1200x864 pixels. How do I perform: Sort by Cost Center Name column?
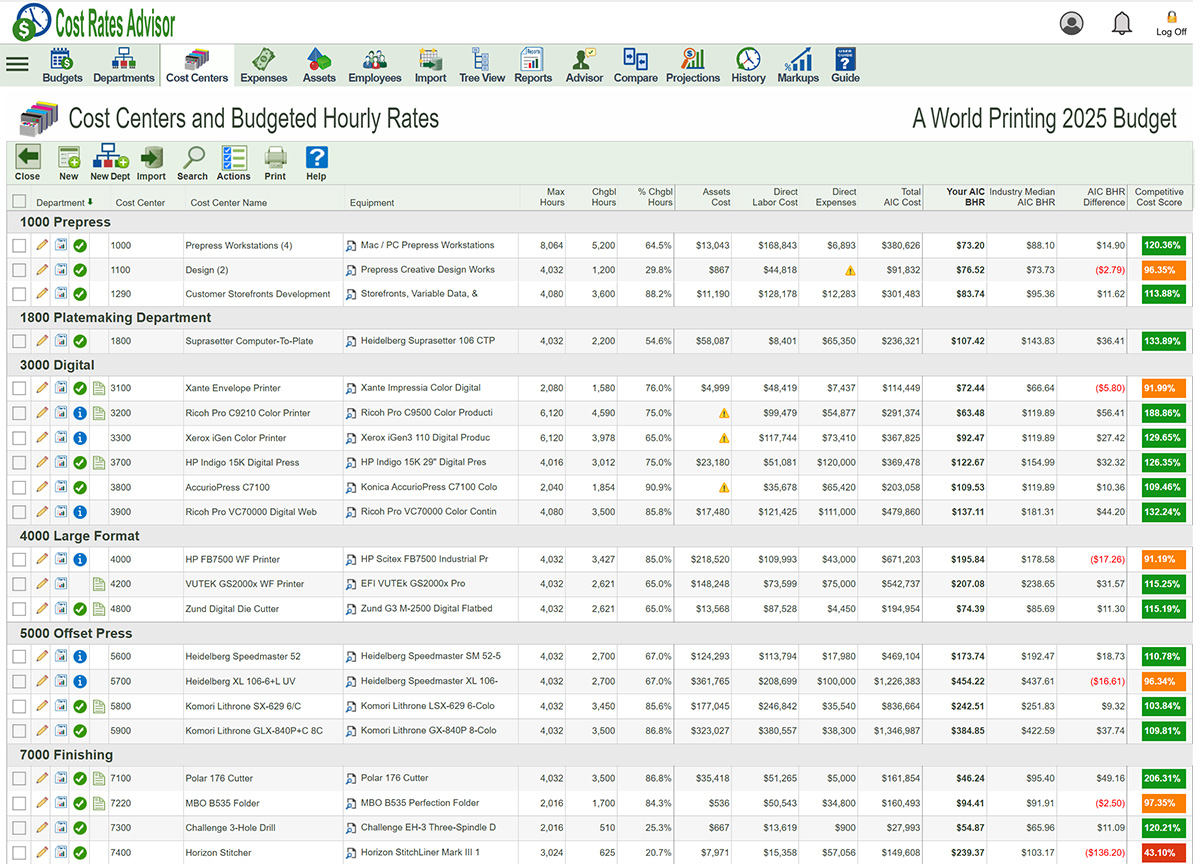(229, 203)
